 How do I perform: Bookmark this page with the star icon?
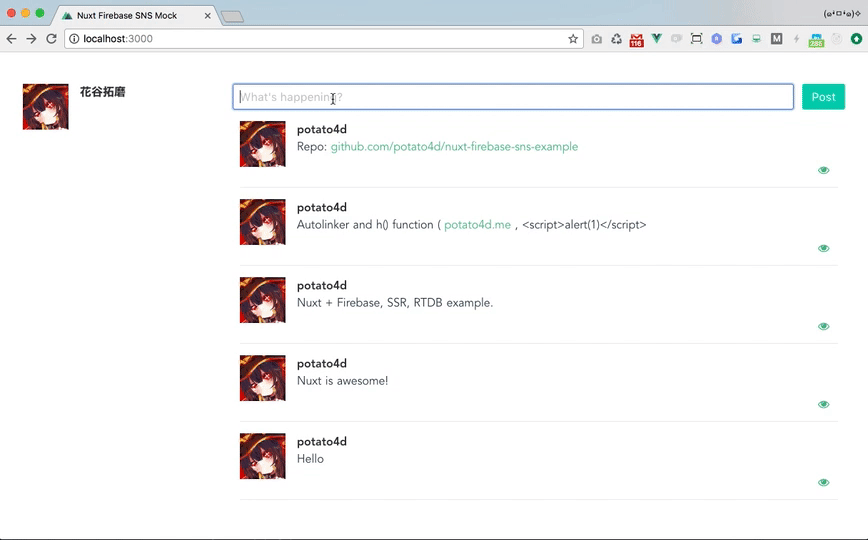[x=573, y=39]
